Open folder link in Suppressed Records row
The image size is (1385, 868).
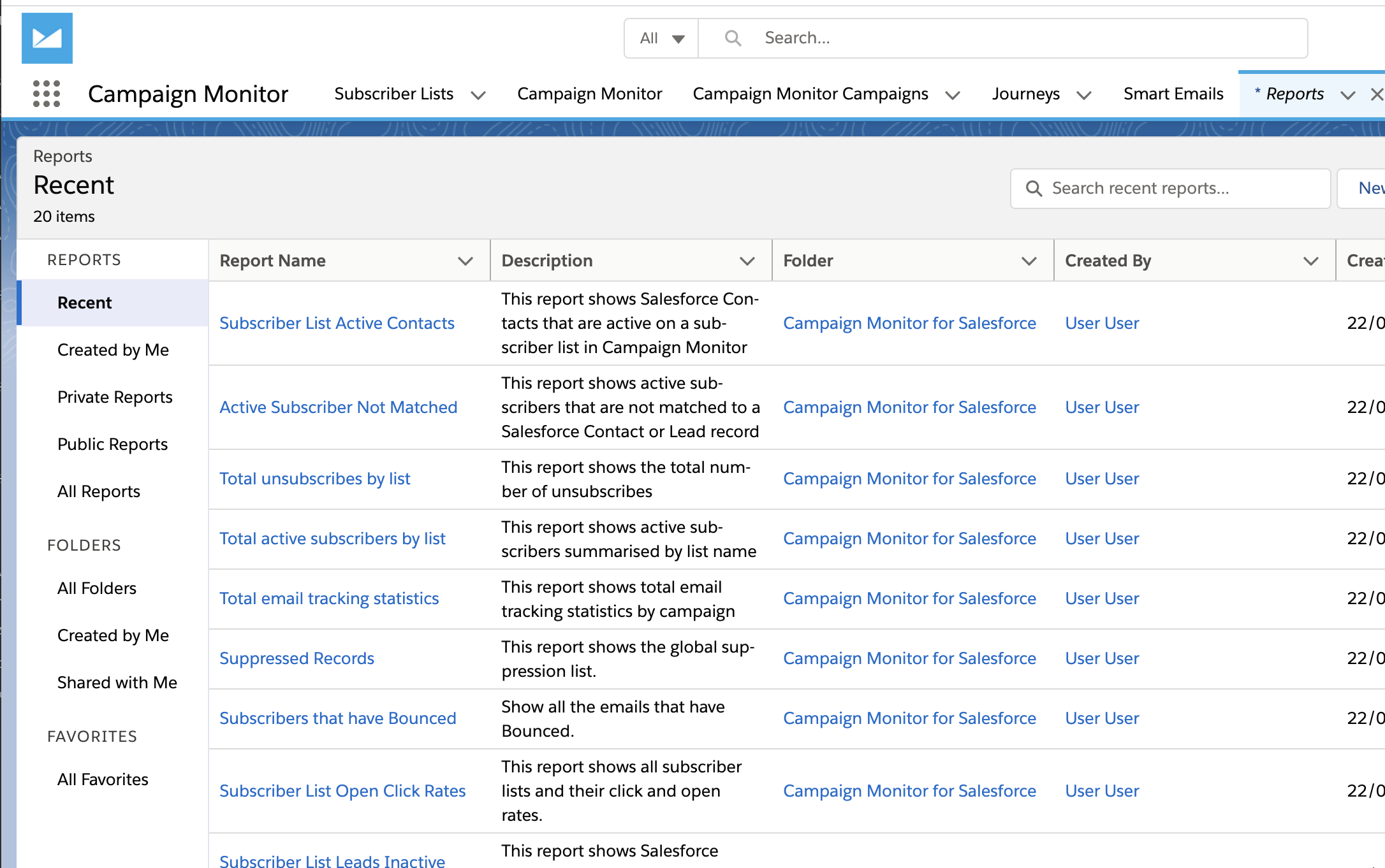coord(909,658)
